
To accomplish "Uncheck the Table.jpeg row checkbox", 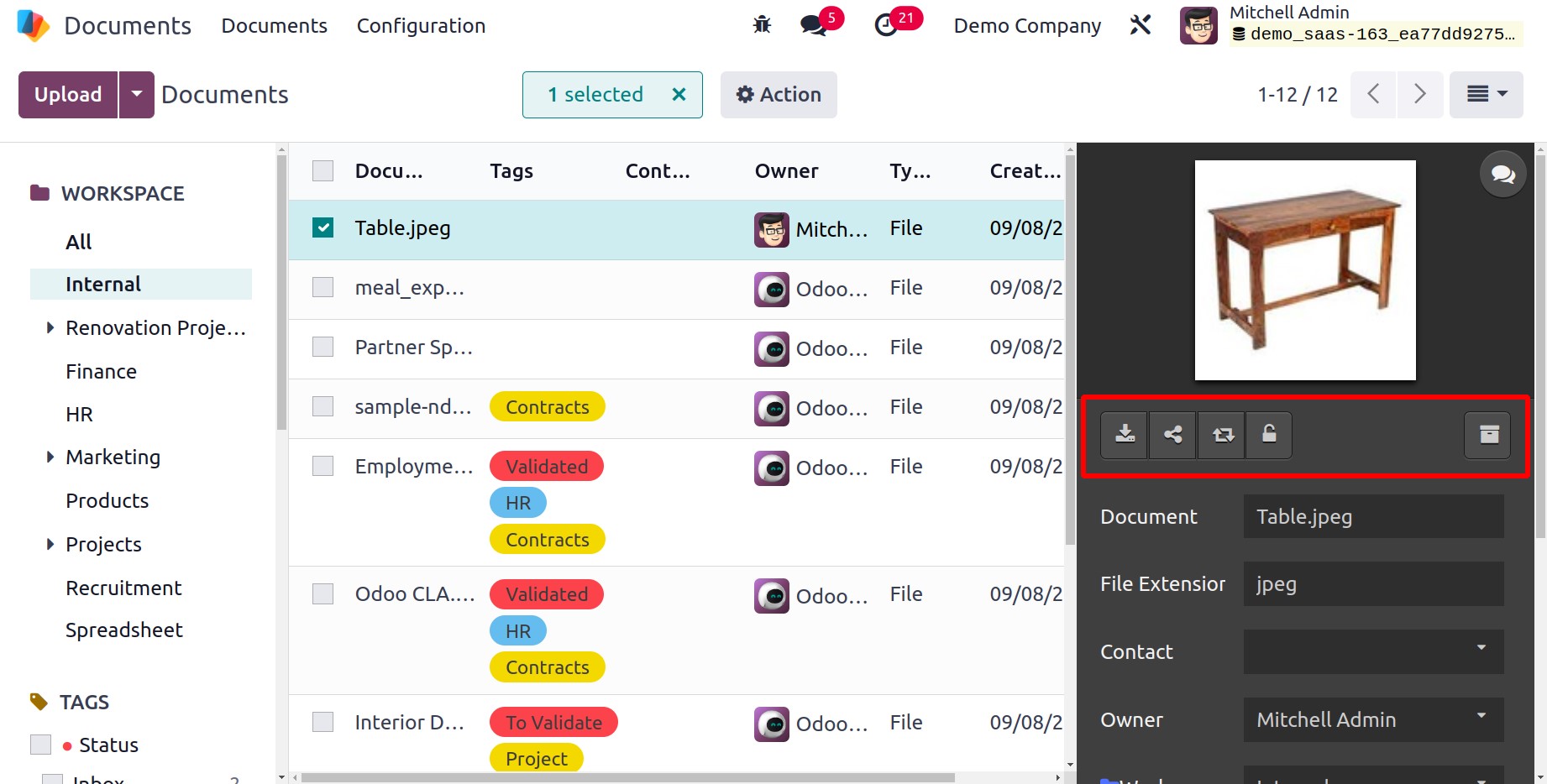I will point(323,228).
